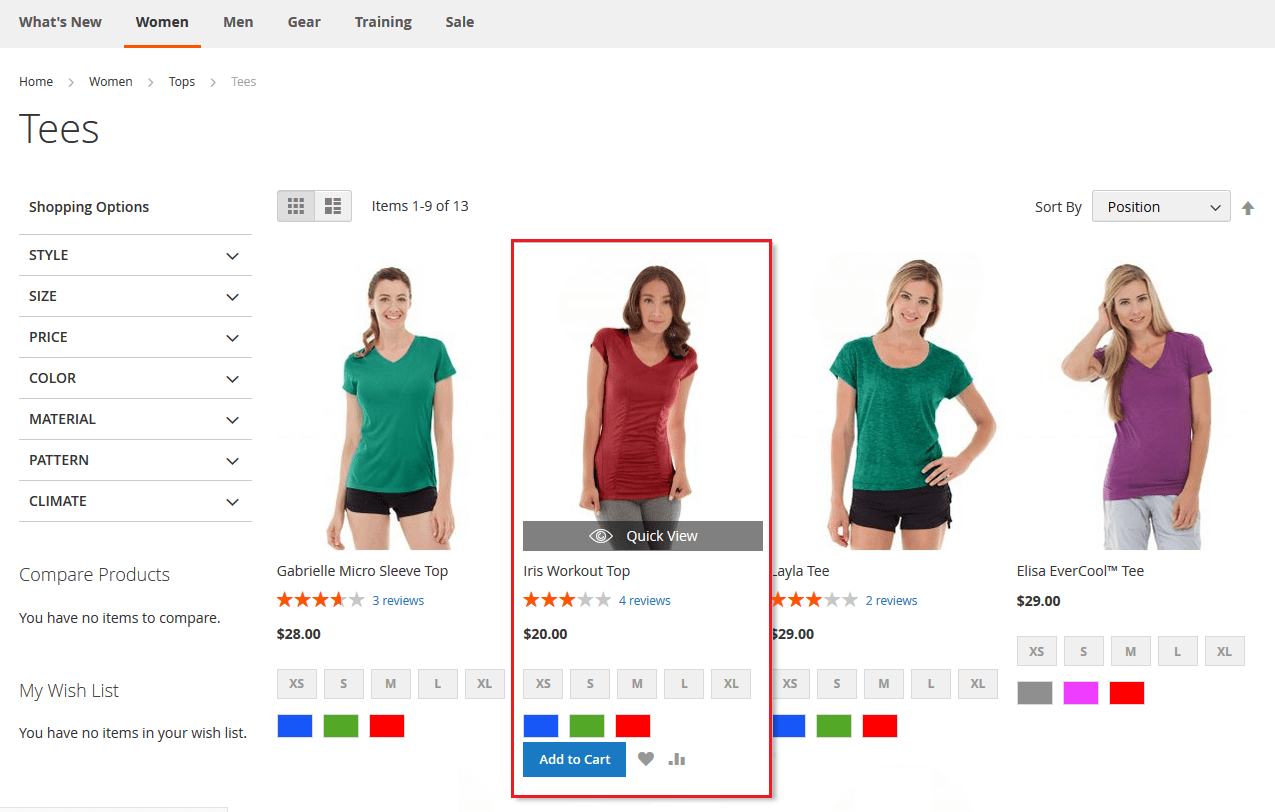Go to Home breadcrumb

tap(36, 82)
